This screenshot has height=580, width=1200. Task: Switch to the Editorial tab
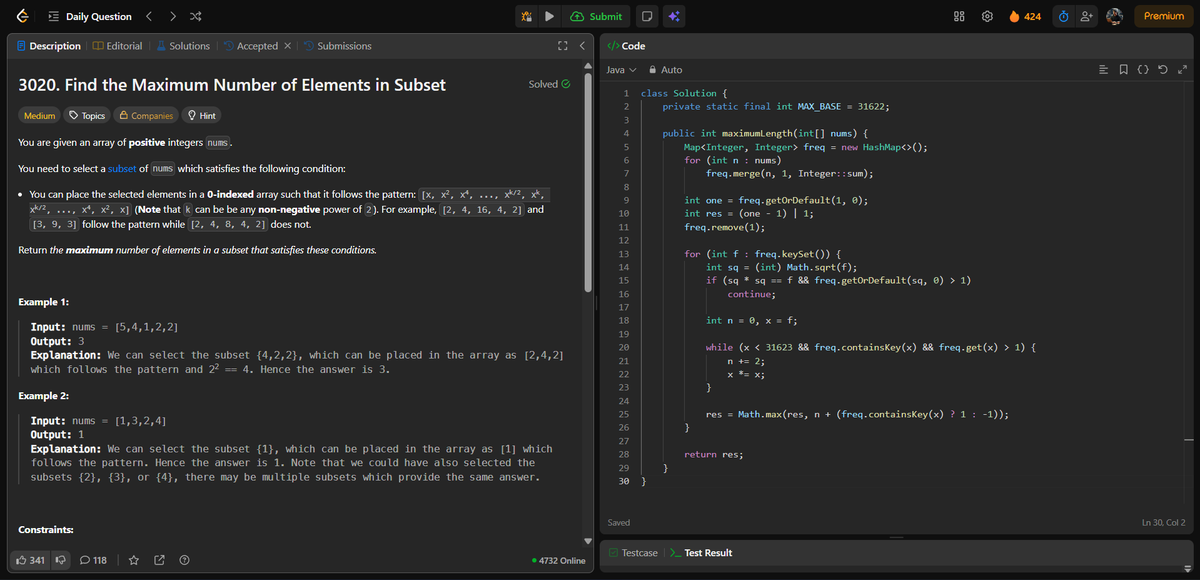(x=117, y=46)
